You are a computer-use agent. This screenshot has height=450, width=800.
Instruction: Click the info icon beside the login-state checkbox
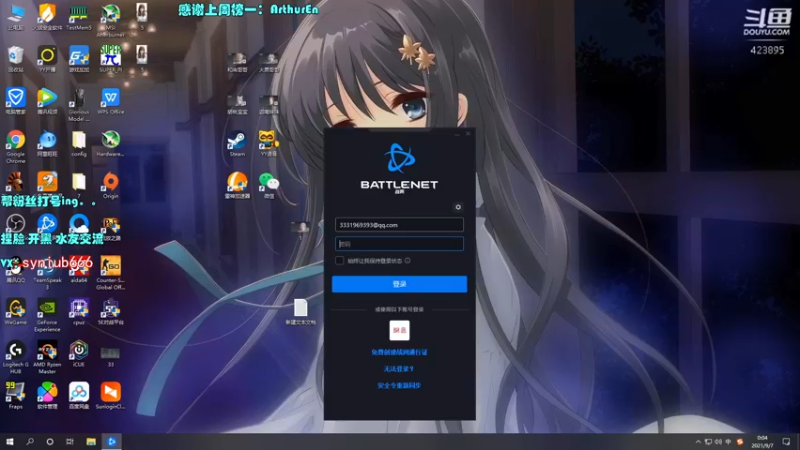point(407,261)
